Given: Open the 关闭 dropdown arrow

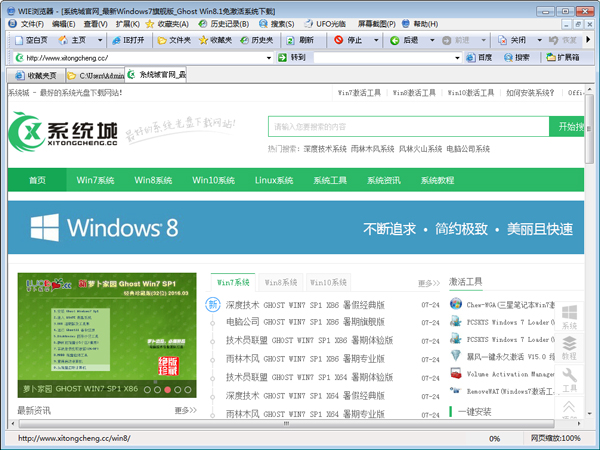Looking at the screenshot, I should click(x=539, y=40).
